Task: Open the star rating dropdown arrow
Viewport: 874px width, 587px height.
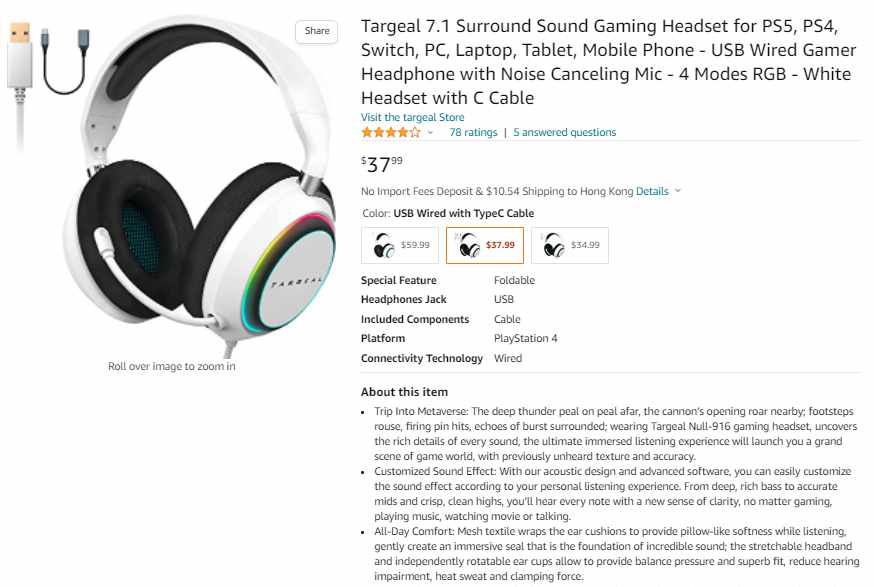Action: tap(430, 133)
